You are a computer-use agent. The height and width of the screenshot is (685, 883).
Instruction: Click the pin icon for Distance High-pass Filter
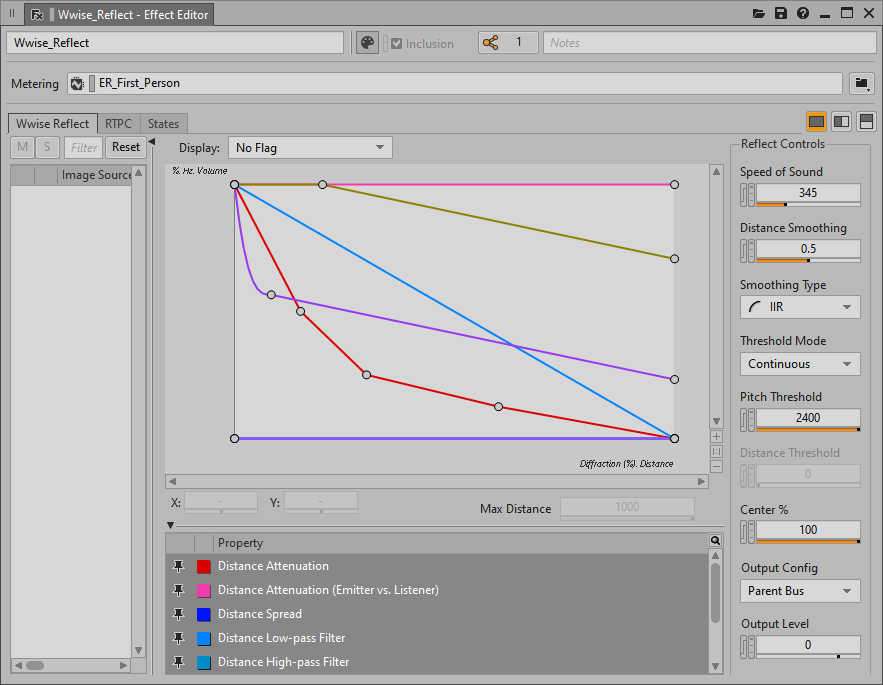(x=179, y=662)
